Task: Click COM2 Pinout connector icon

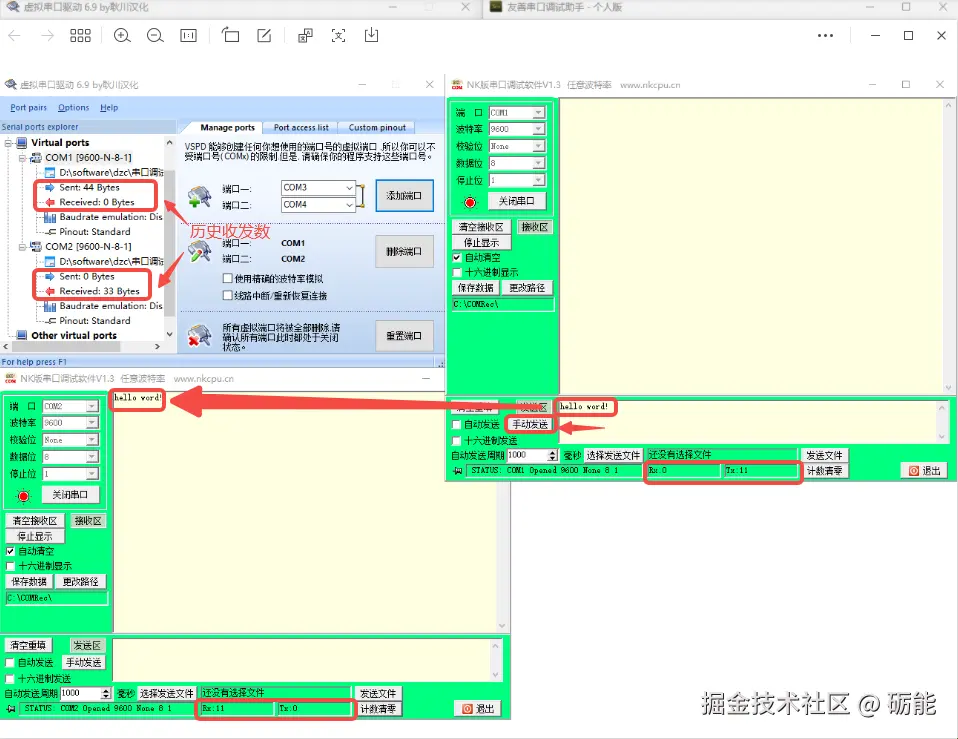Action: tap(51, 321)
